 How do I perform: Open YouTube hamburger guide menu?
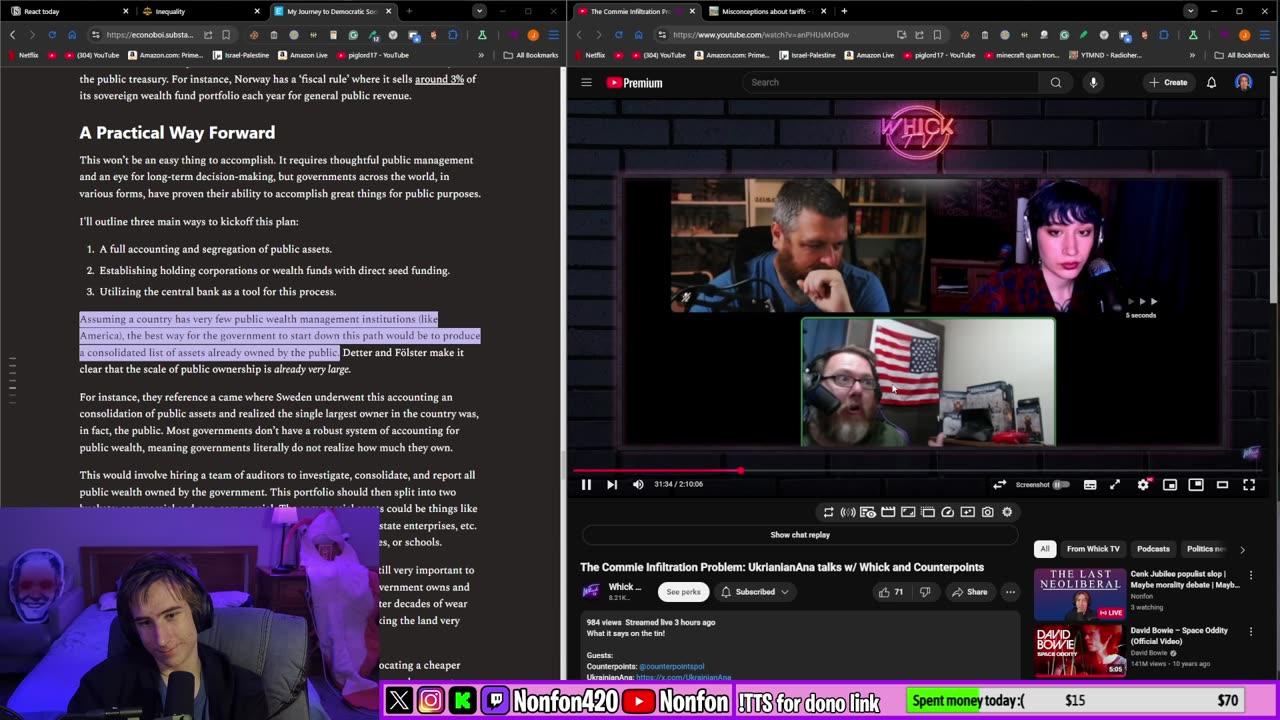586,82
